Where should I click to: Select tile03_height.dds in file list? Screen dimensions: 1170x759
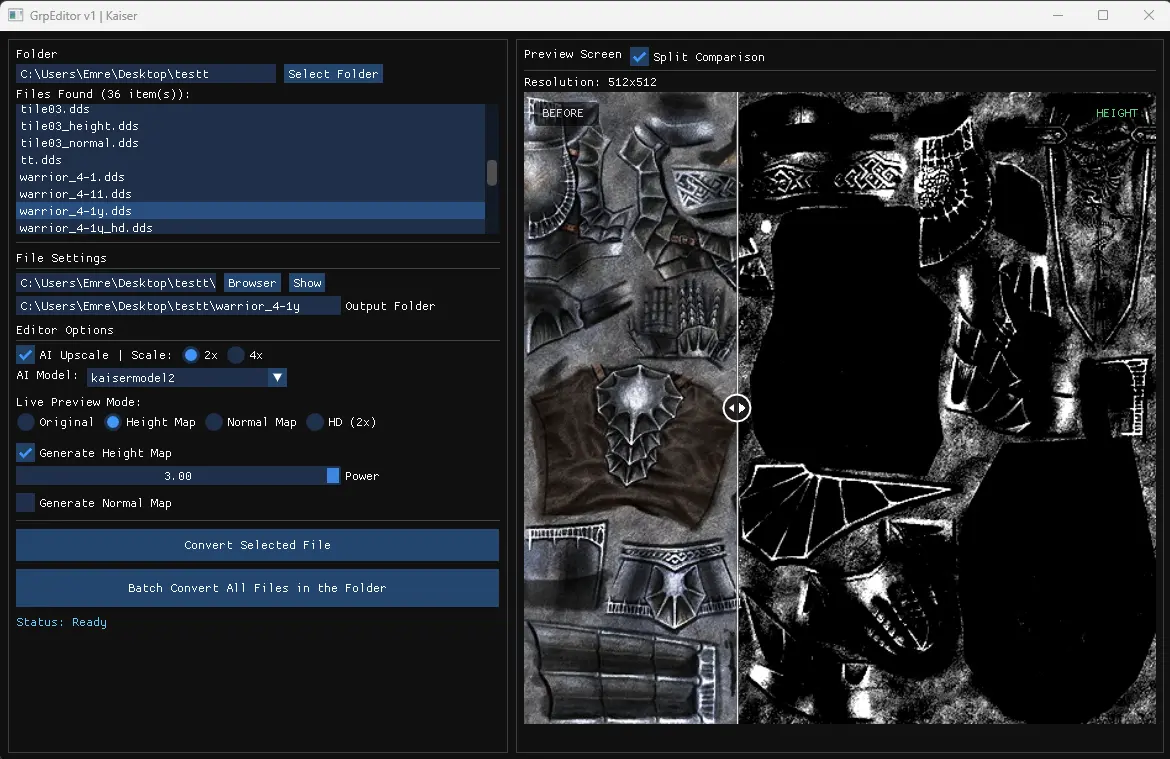click(251, 125)
